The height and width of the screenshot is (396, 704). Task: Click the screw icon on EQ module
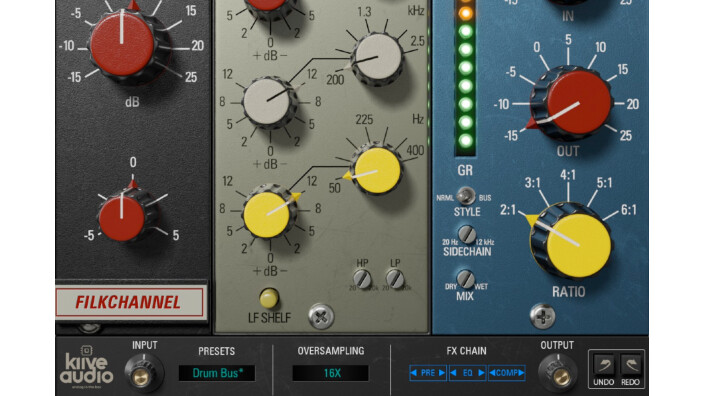click(x=321, y=317)
